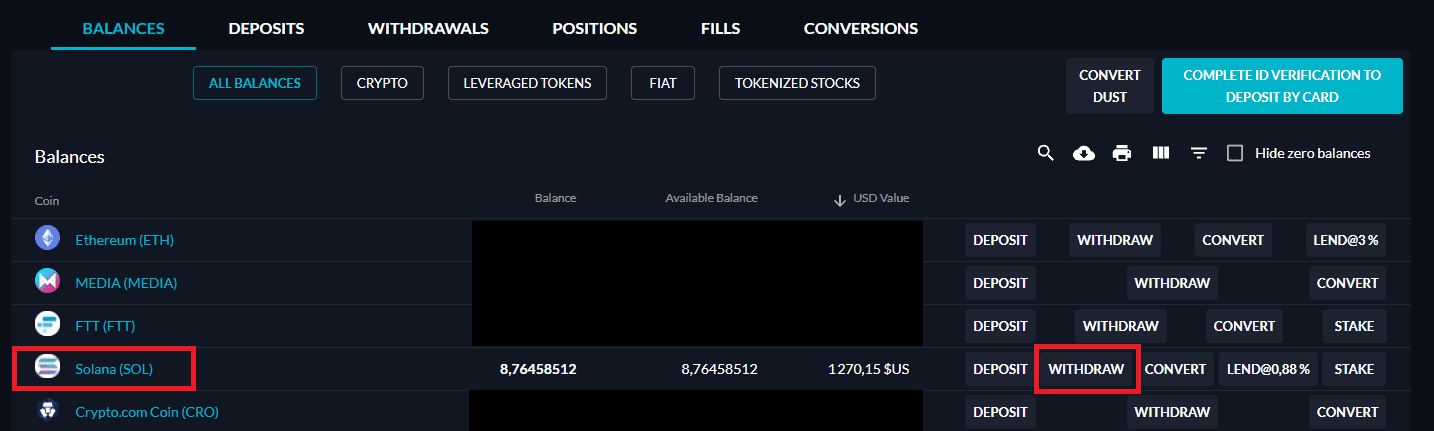The width and height of the screenshot is (1434, 431).
Task: Click the cloud download icon
Action: 1084,153
